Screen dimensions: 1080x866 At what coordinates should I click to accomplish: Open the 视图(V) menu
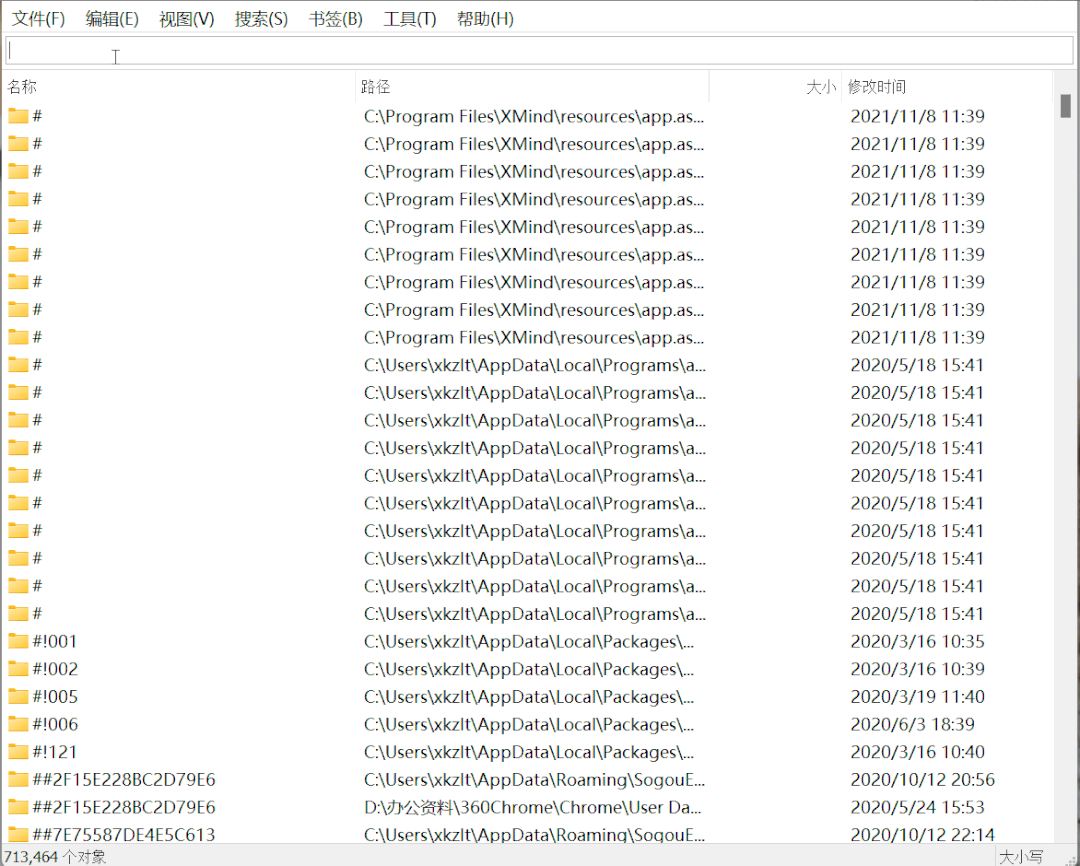[187, 19]
